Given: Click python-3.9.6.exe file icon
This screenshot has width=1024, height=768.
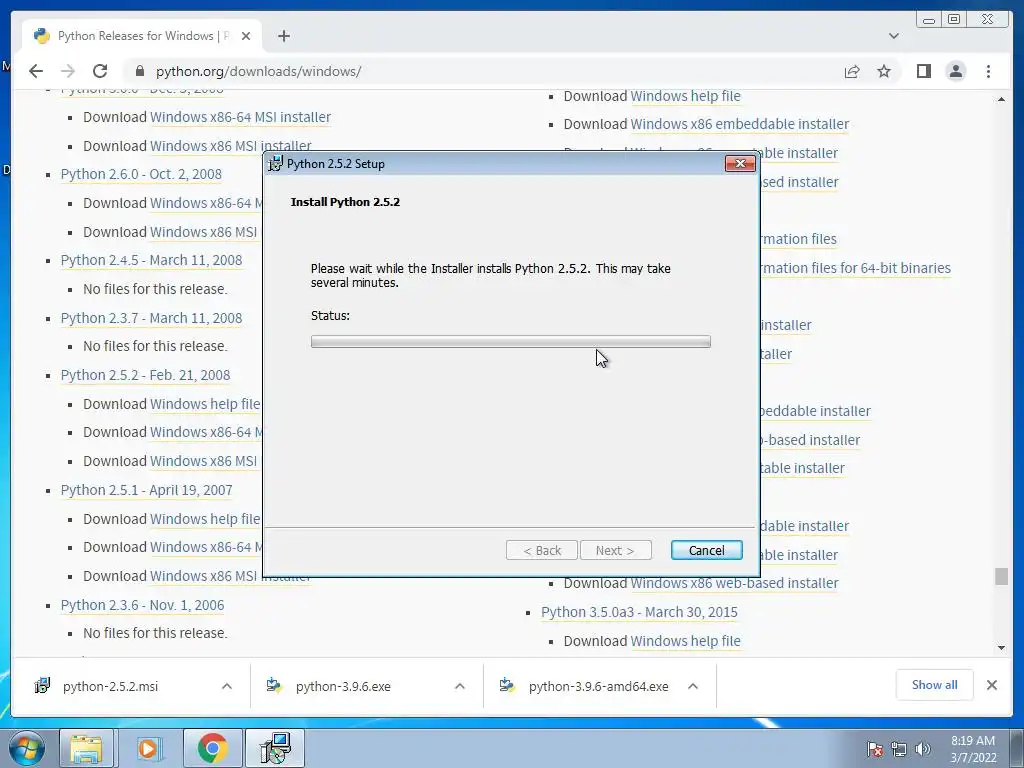Looking at the screenshot, I should [274, 685].
